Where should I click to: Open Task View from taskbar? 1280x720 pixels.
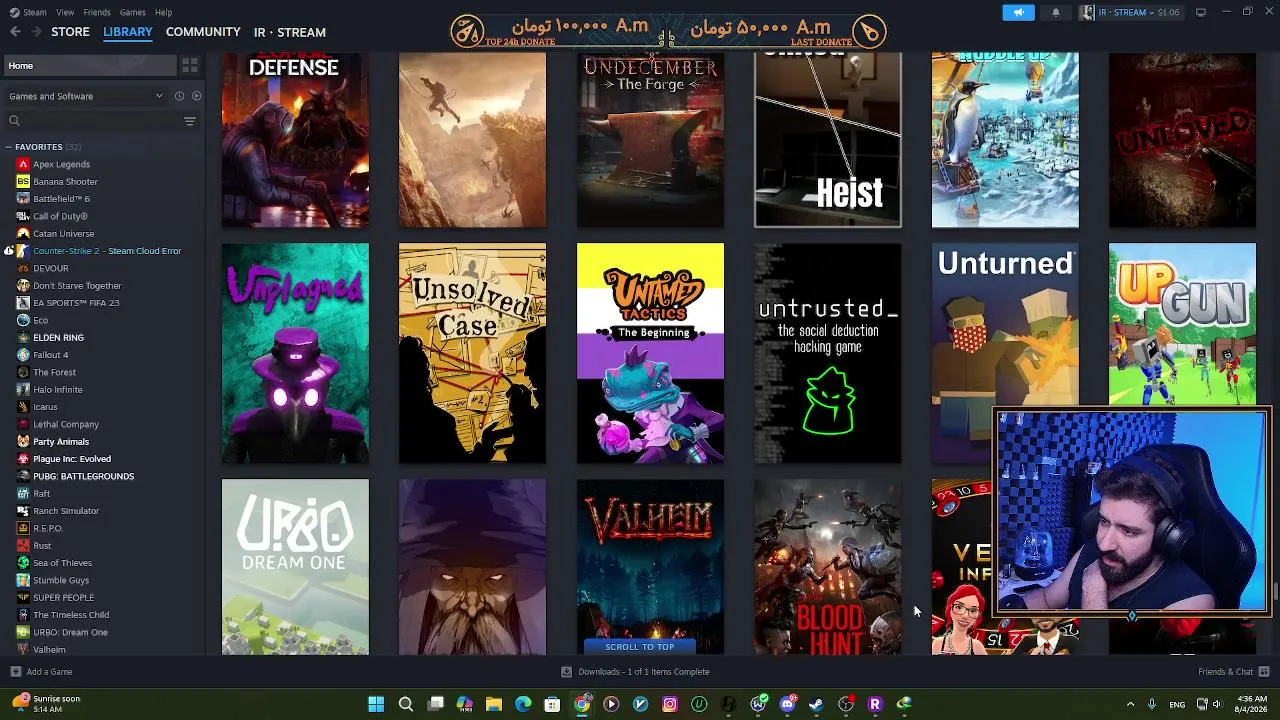pyautogui.click(x=435, y=704)
